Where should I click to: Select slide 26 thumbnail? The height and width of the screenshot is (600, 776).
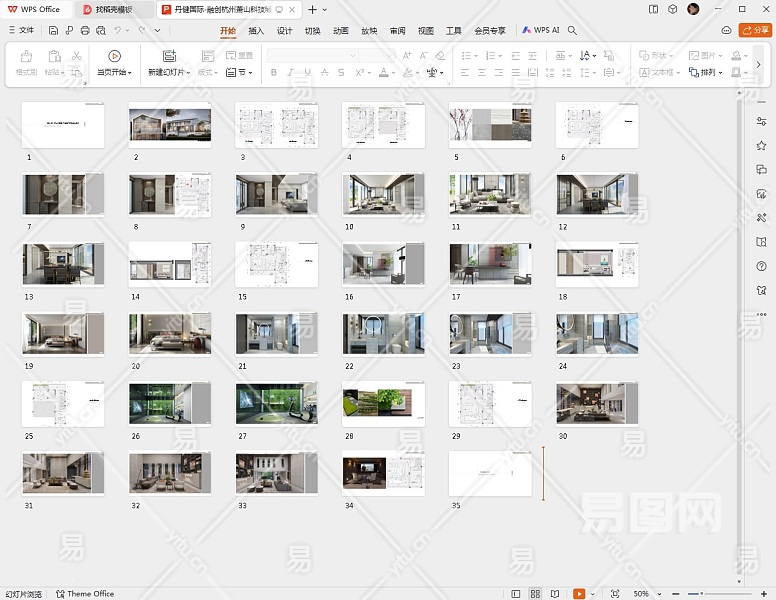[x=170, y=404]
